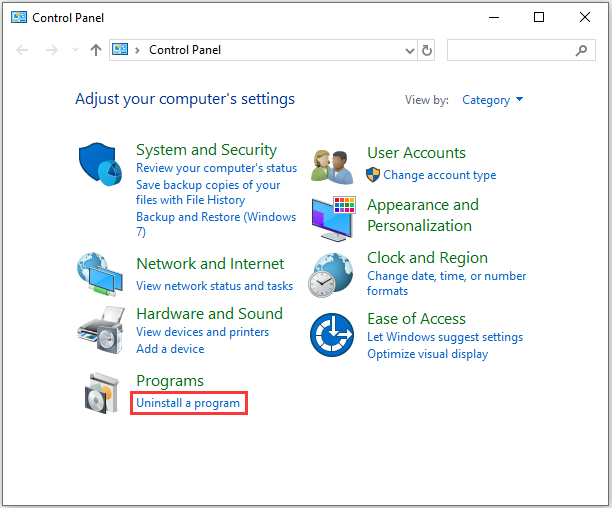Open the Network and Internet globe icon
Viewport: 612px width, 508px height.
point(100,274)
